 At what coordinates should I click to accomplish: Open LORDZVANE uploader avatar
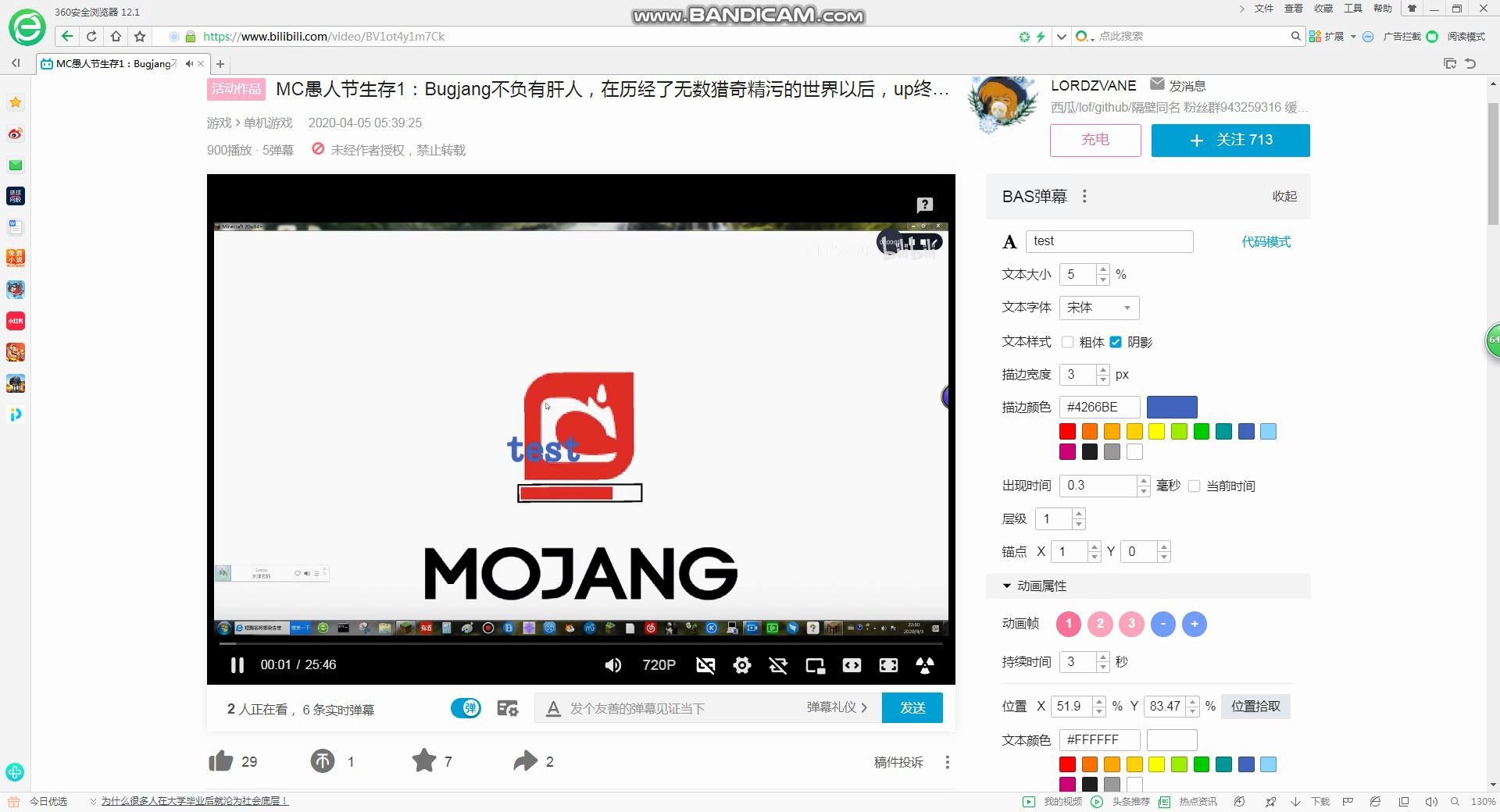click(1002, 104)
